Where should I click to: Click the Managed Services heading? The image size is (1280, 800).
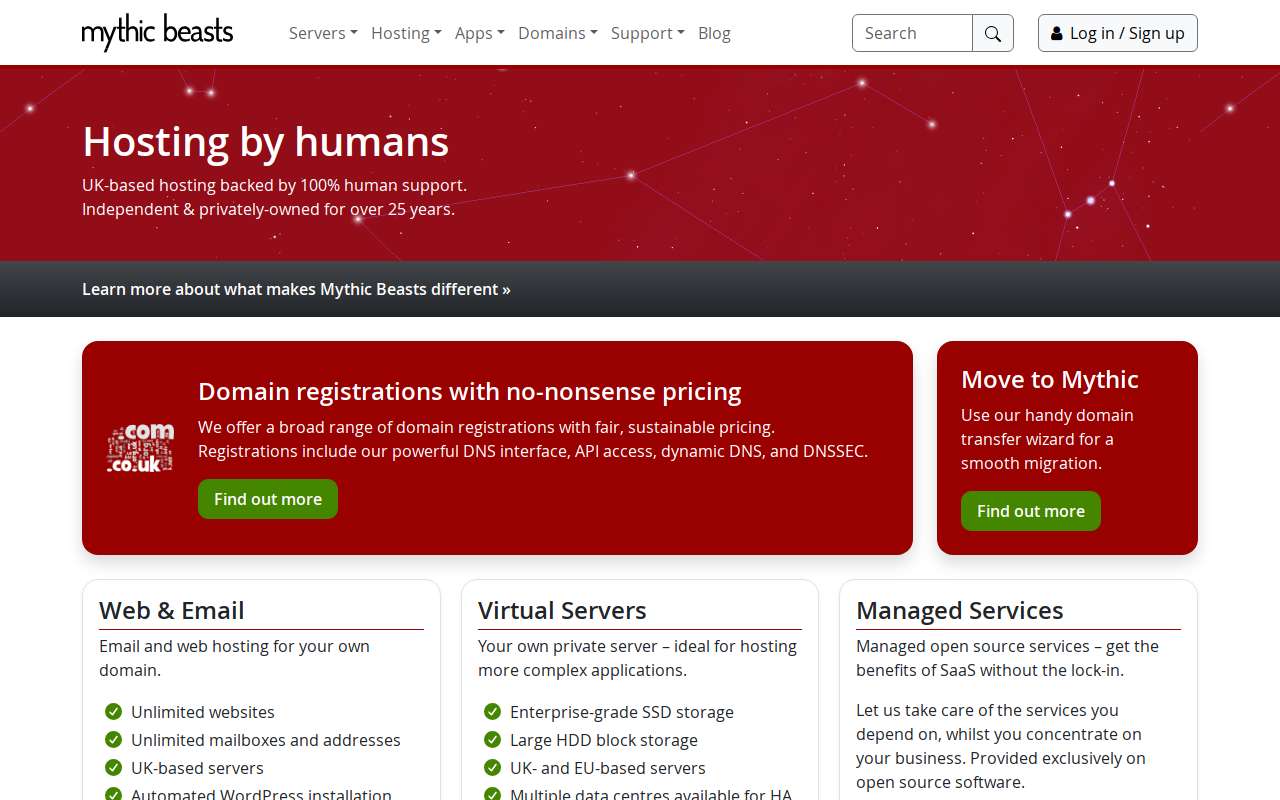960,610
